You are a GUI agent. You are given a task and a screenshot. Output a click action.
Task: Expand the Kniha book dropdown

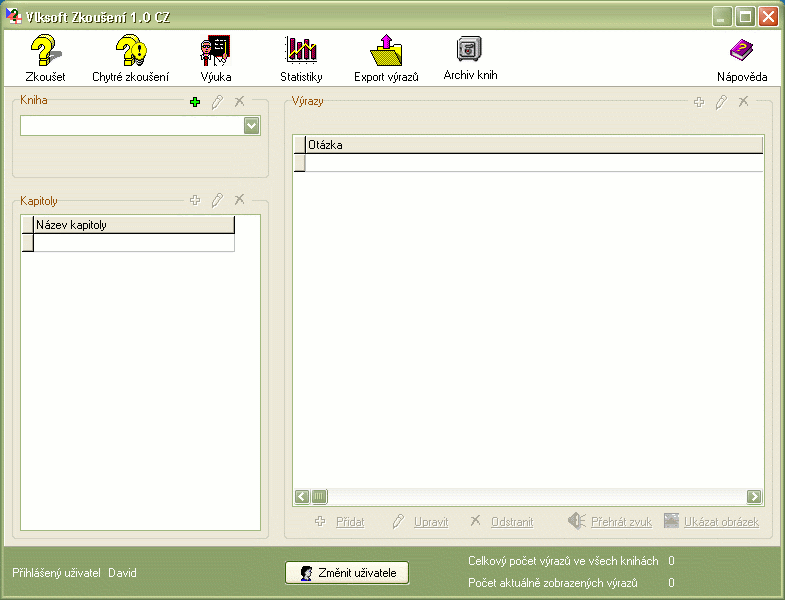point(252,126)
